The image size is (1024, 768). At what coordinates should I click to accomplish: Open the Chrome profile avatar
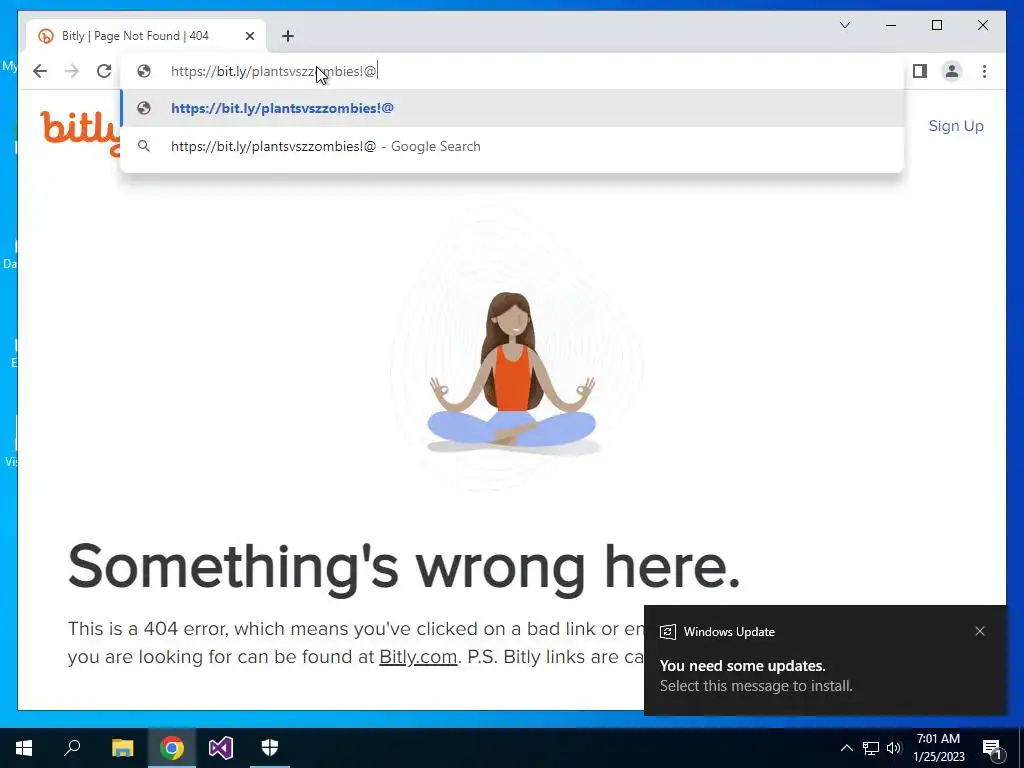952,71
